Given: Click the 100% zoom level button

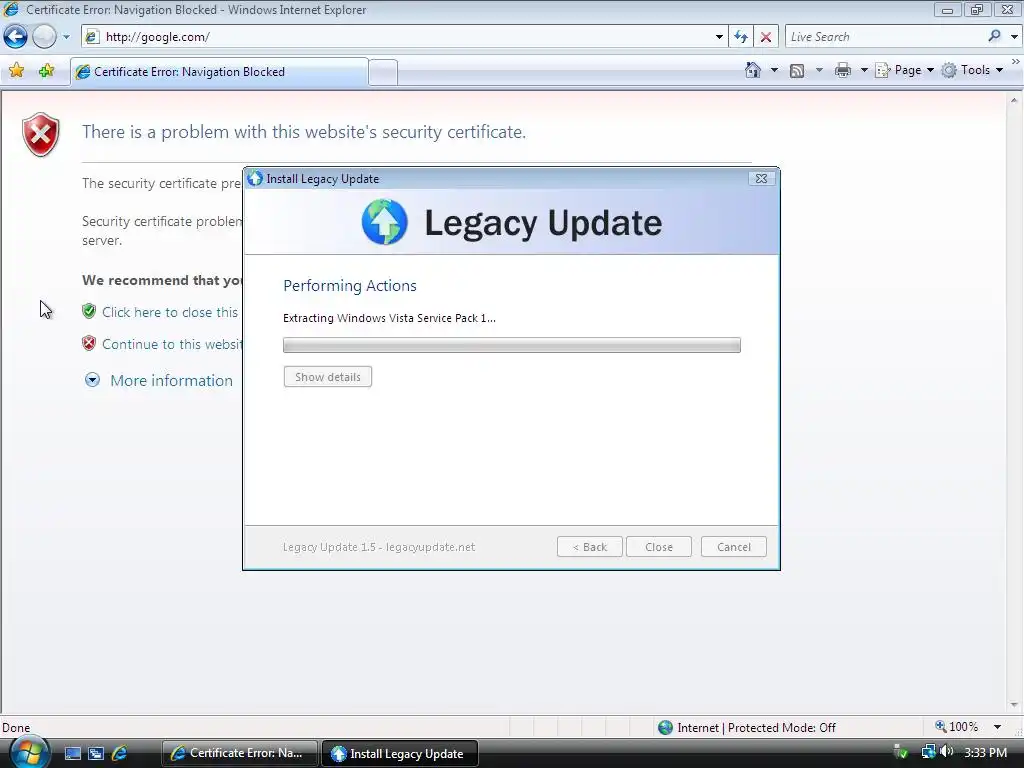Looking at the screenshot, I should [x=957, y=727].
